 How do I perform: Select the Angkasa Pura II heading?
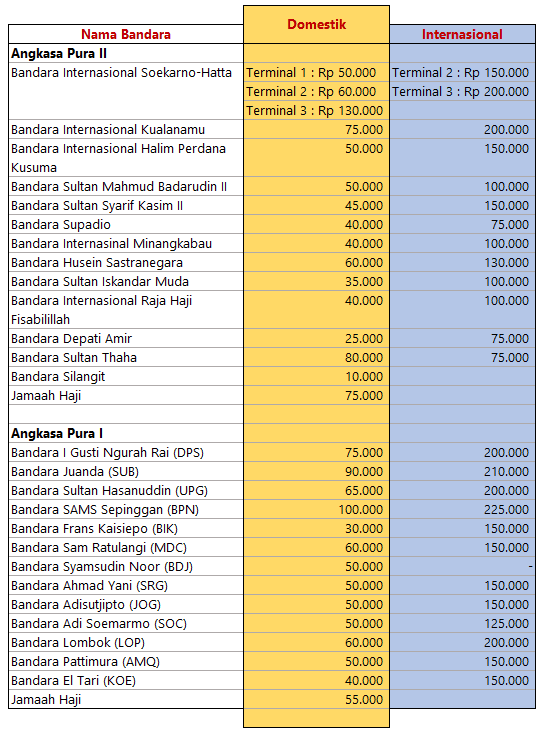point(59,54)
